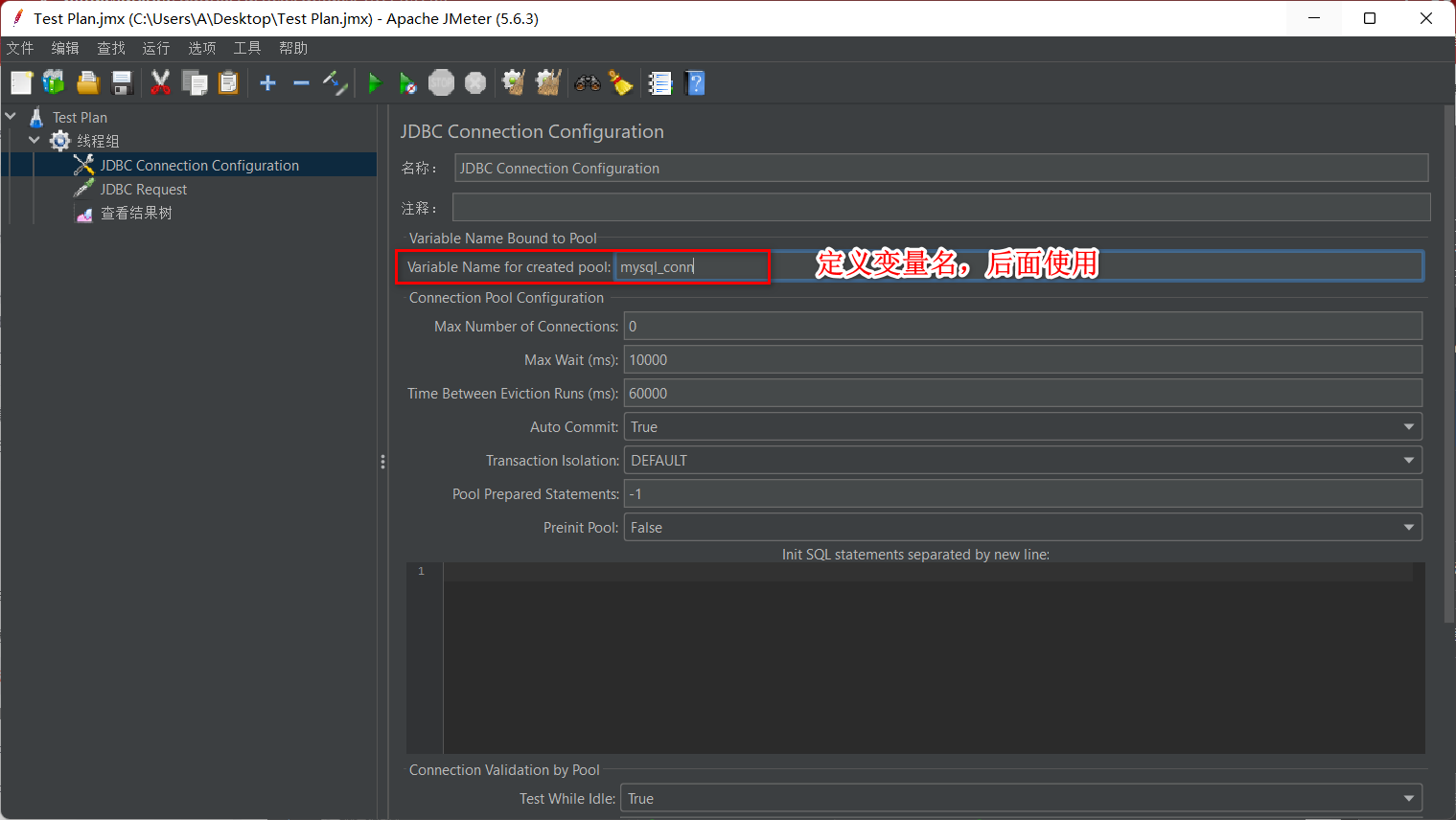1456x820 pixels.
Task: Click the Open file folder icon
Action: click(x=88, y=83)
